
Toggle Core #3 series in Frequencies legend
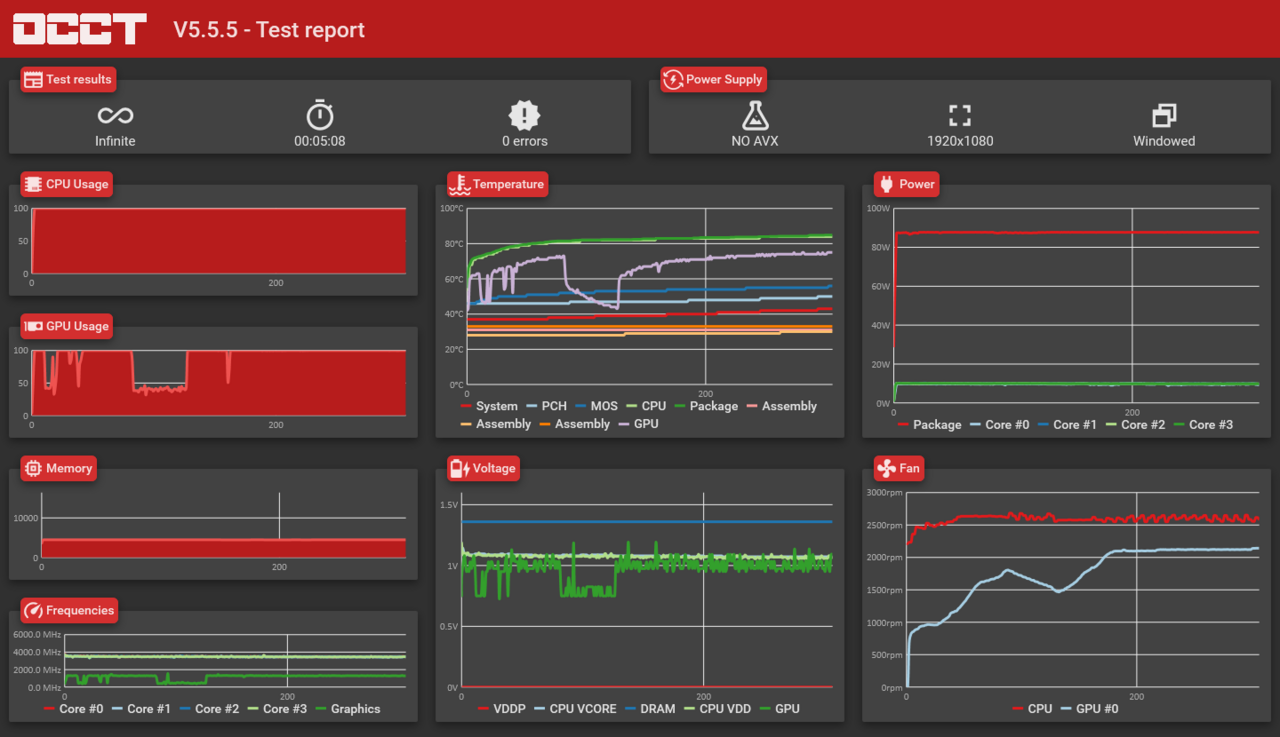coord(277,708)
